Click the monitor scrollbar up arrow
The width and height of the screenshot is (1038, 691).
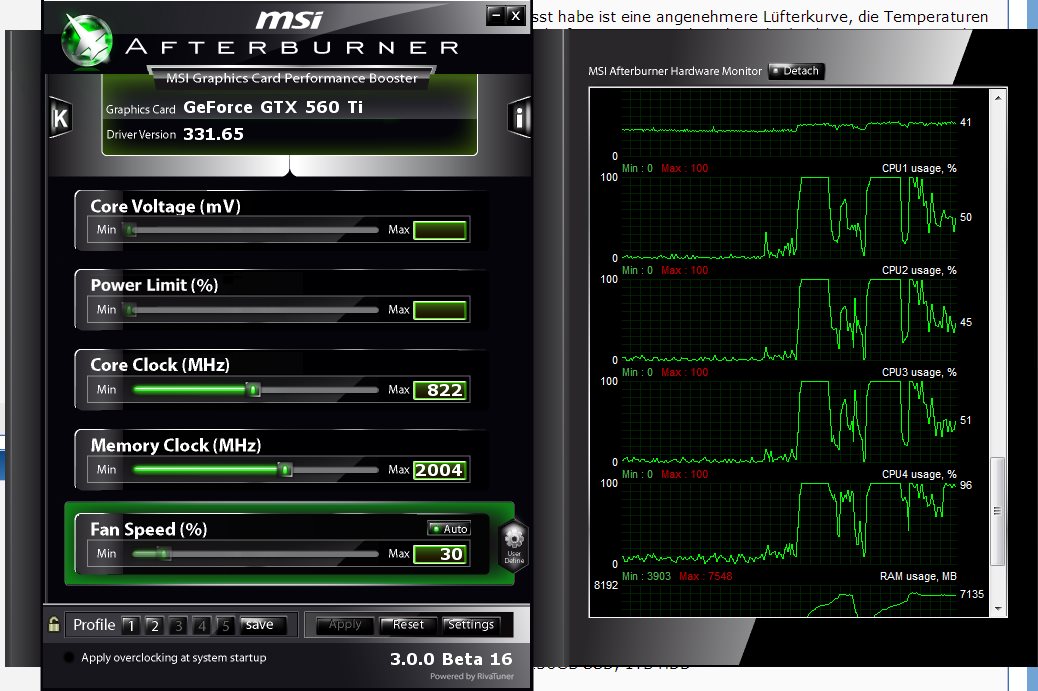(998, 97)
